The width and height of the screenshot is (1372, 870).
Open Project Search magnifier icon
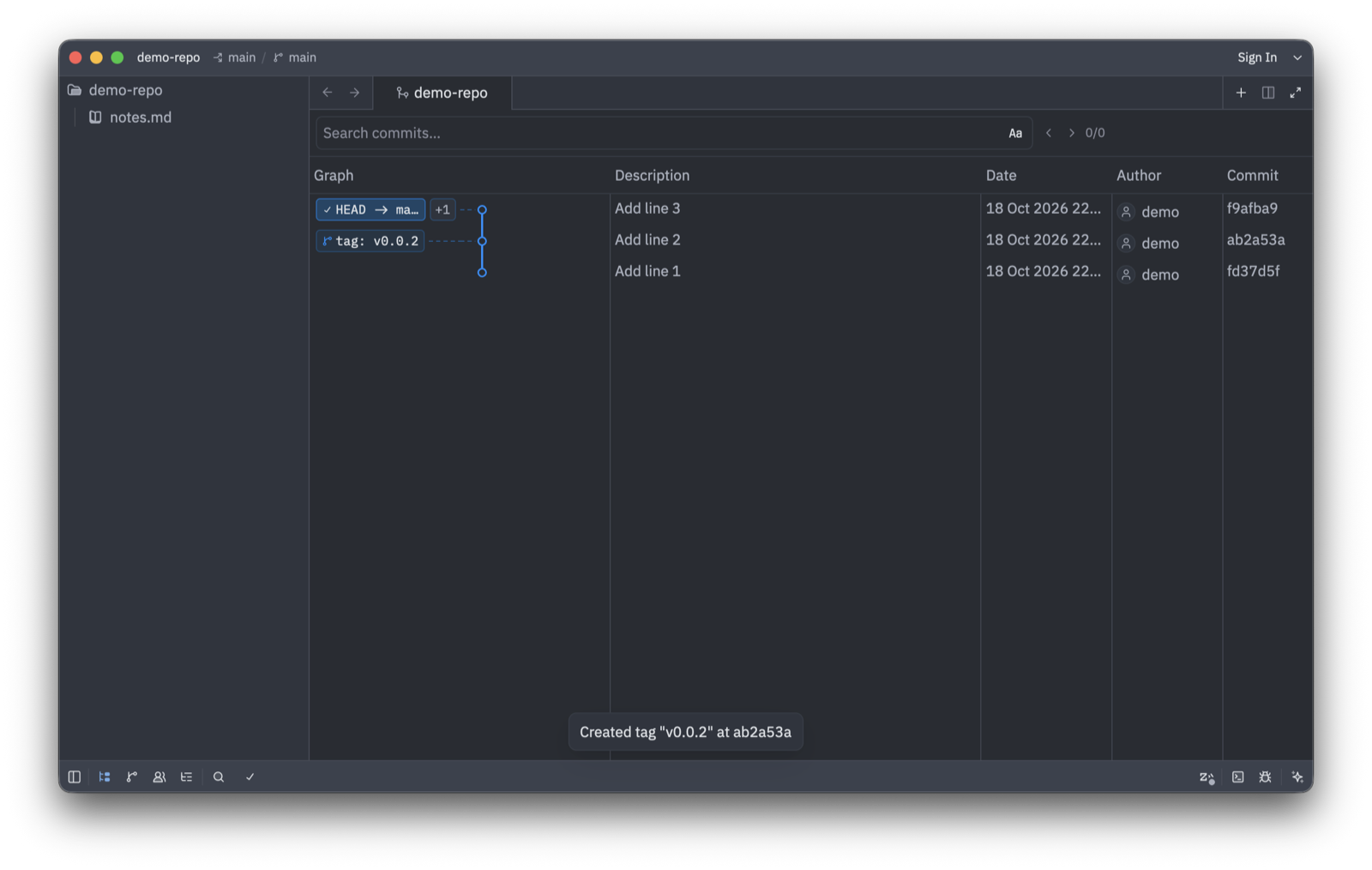[x=219, y=776]
